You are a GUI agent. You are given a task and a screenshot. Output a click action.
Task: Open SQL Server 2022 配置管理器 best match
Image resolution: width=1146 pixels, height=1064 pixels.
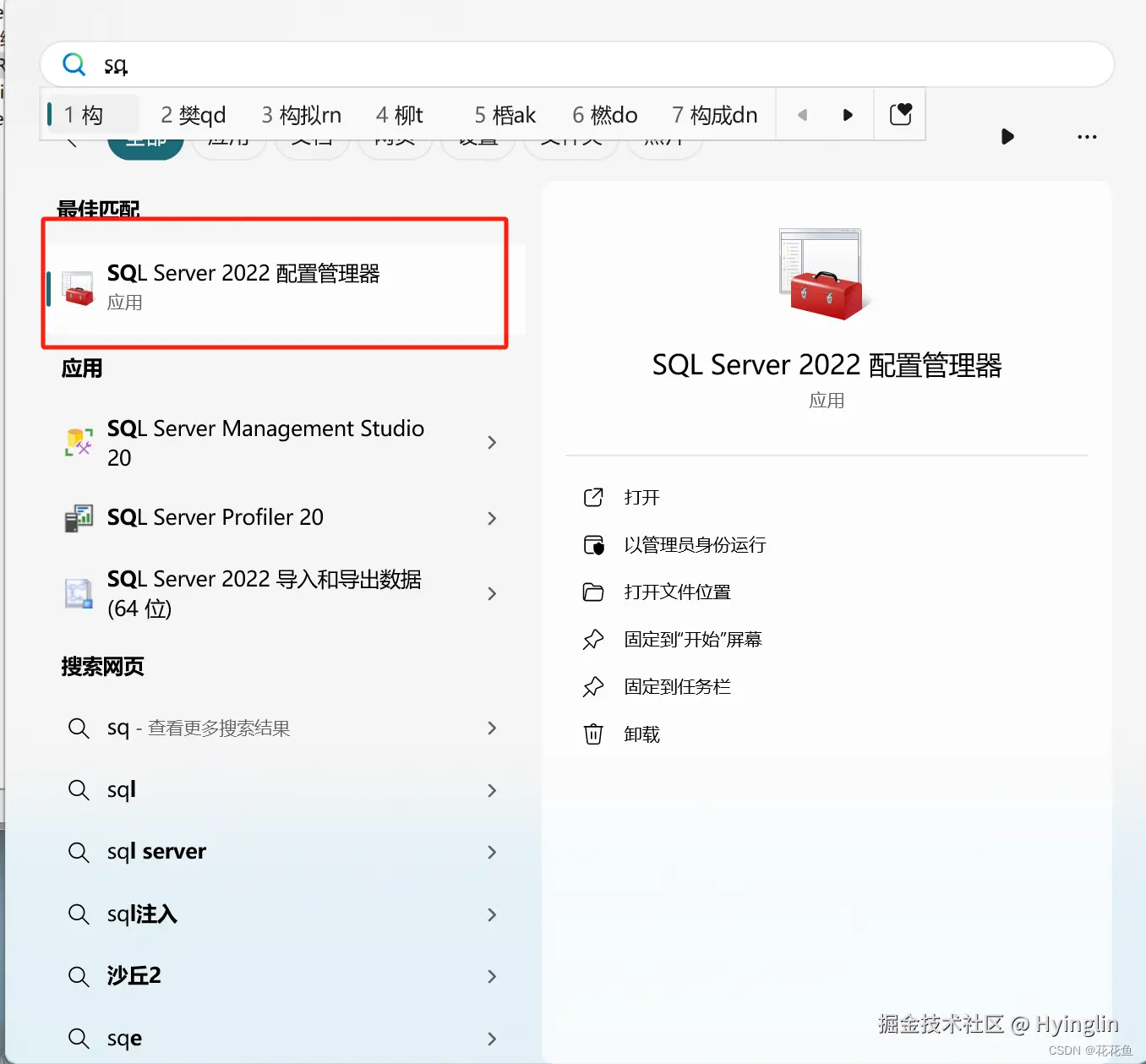[286, 287]
